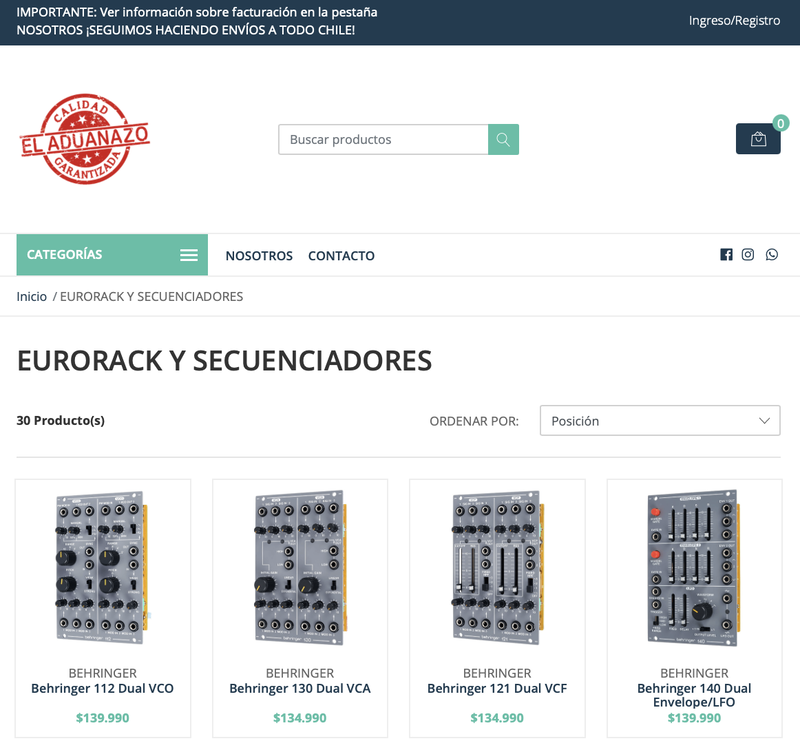Open WhatsApp chat icon
The width and height of the screenshot is (800, 752).
tap(771, 255)
